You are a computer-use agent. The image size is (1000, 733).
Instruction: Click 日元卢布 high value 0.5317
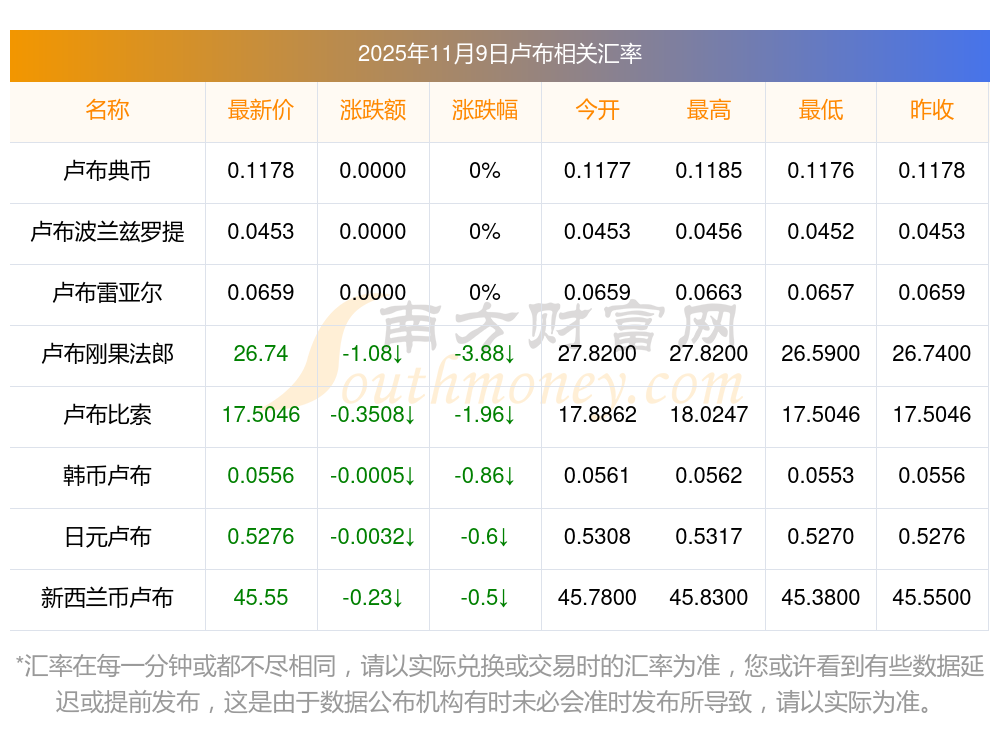[709, 537]
